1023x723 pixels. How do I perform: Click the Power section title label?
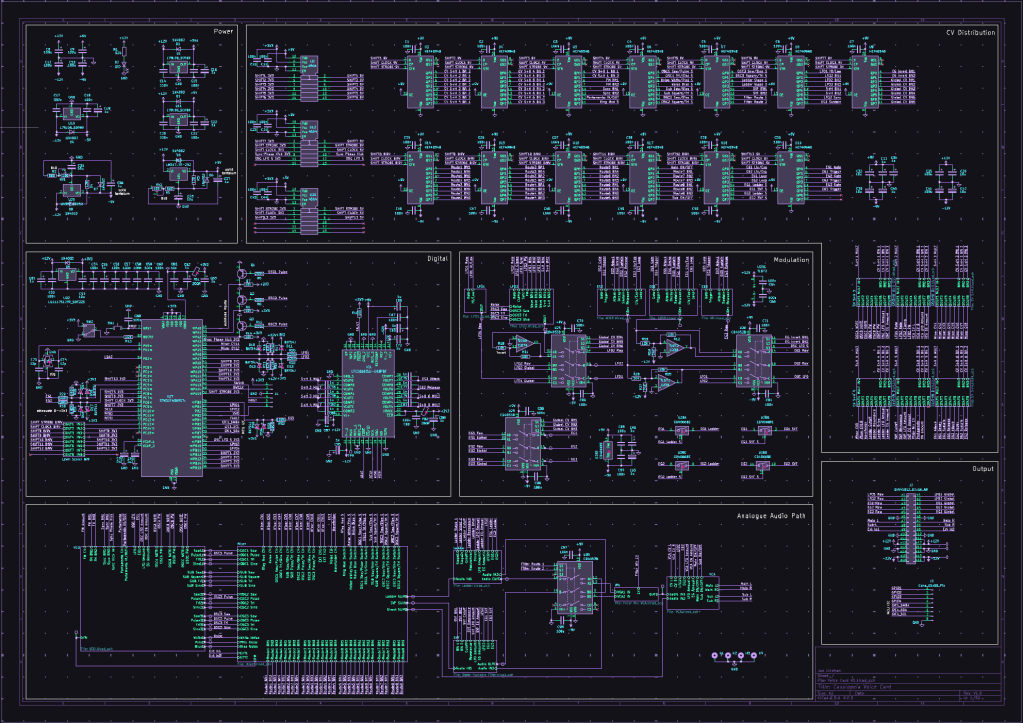223,32
